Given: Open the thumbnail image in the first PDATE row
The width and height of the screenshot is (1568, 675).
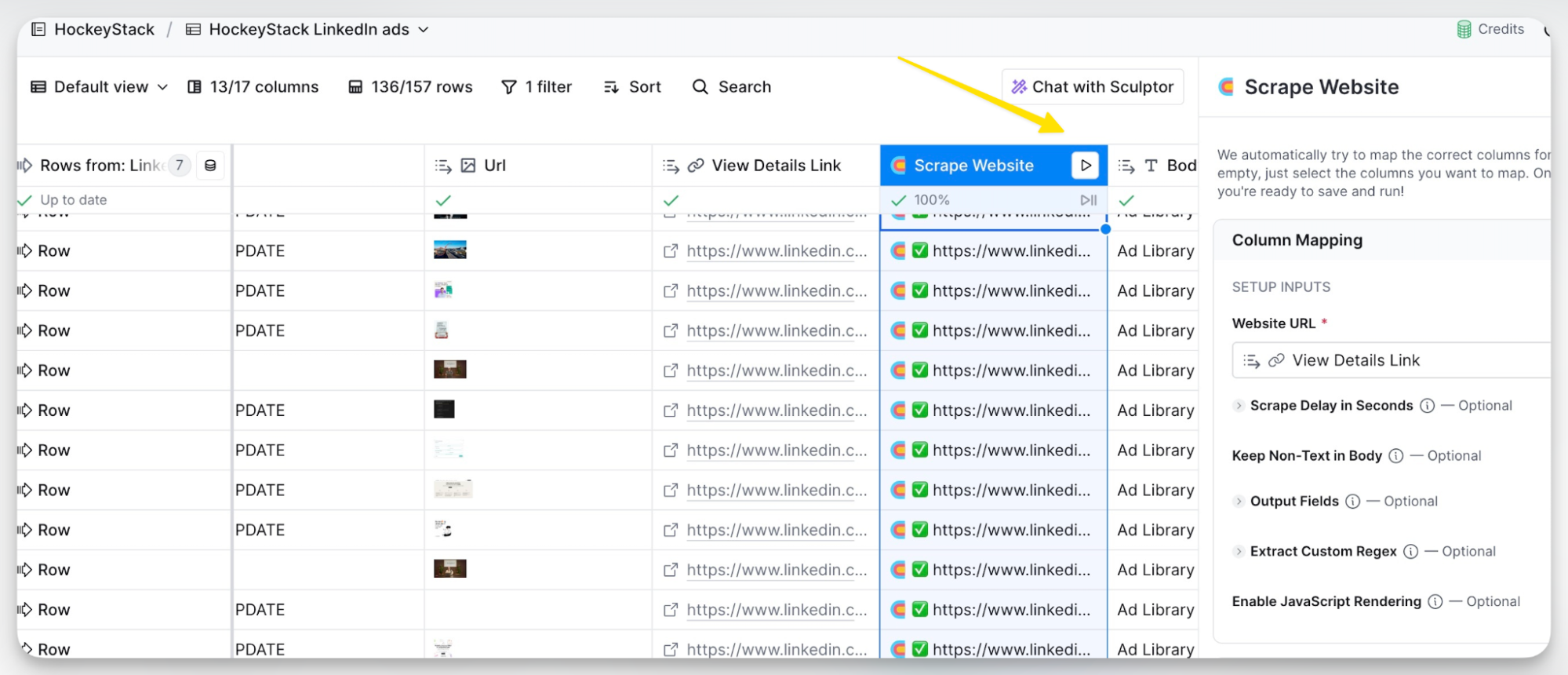Looking at the screenshot, I should pyautogui.click(x=450, y=250).
